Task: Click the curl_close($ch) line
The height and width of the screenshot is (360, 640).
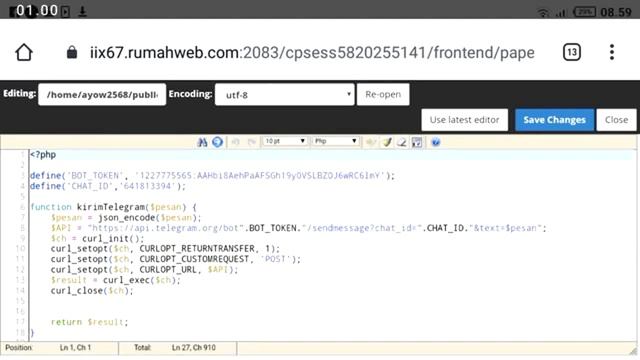Action: pyautogui.click(x=92, y=291)
